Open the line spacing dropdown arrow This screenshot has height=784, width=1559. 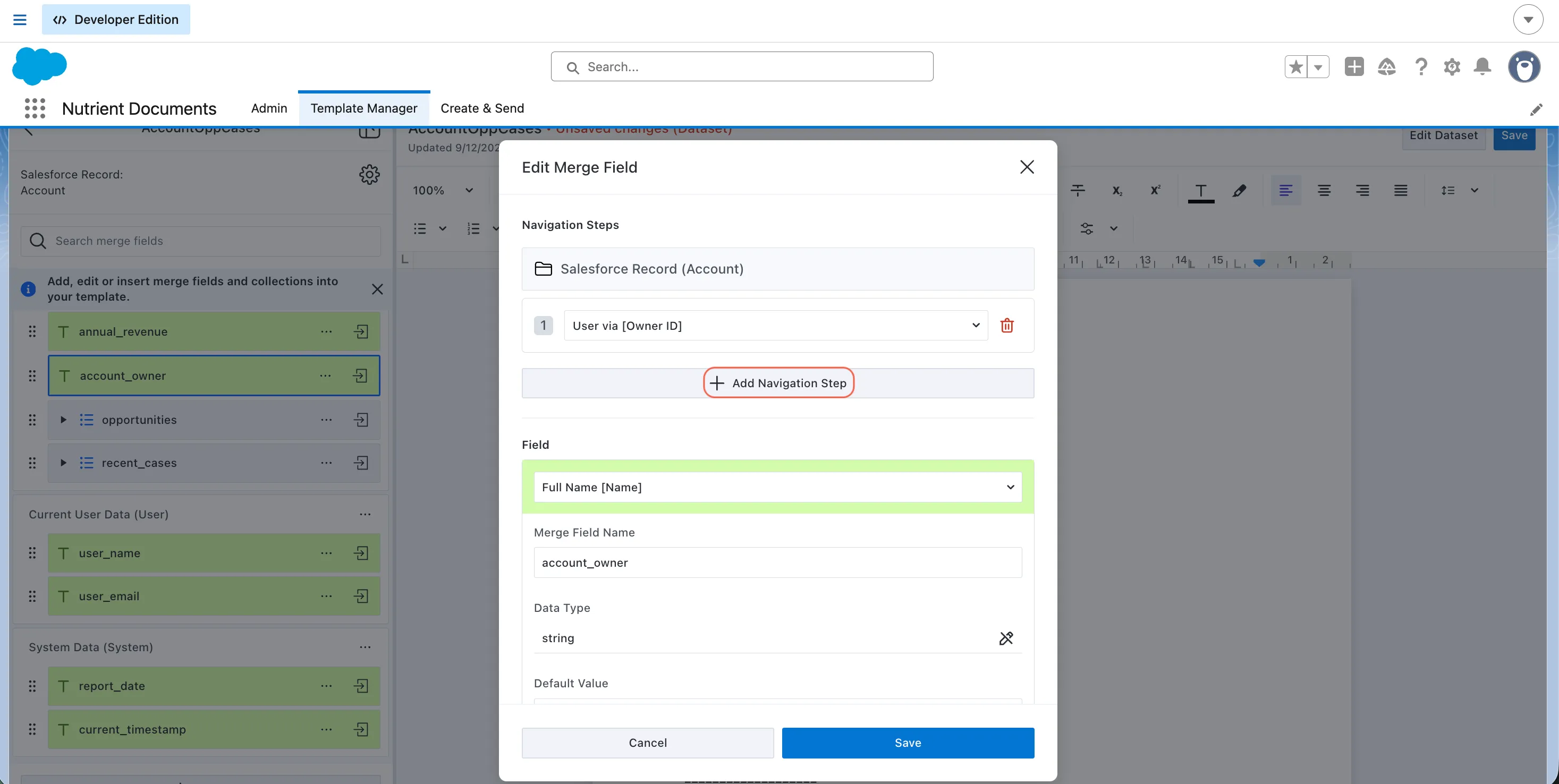coord(1475,191)
